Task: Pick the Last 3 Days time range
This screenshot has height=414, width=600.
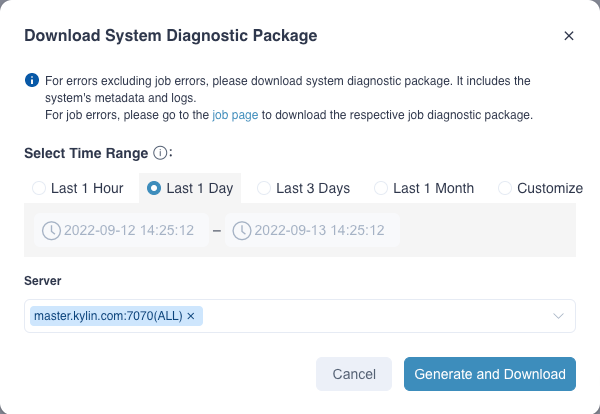Action: tap(264, 188)
